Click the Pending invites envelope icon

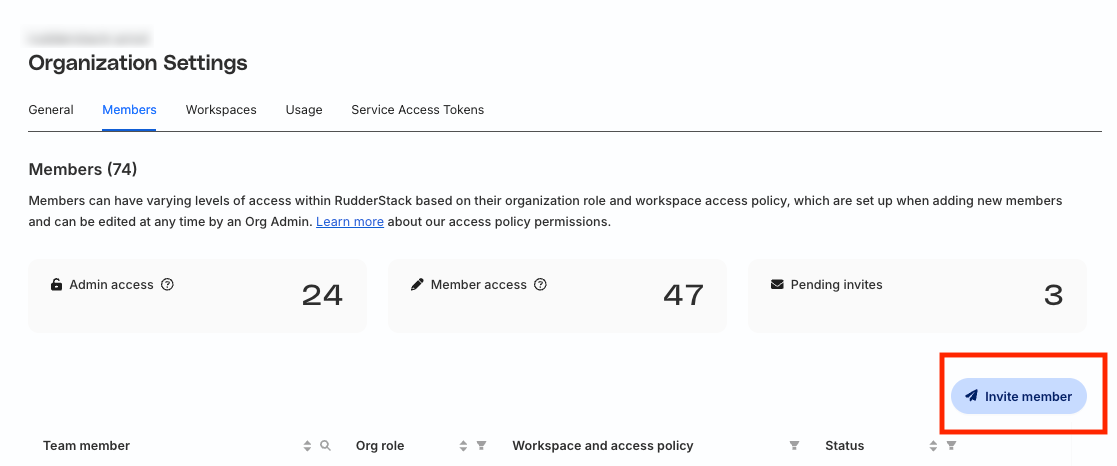777,284
